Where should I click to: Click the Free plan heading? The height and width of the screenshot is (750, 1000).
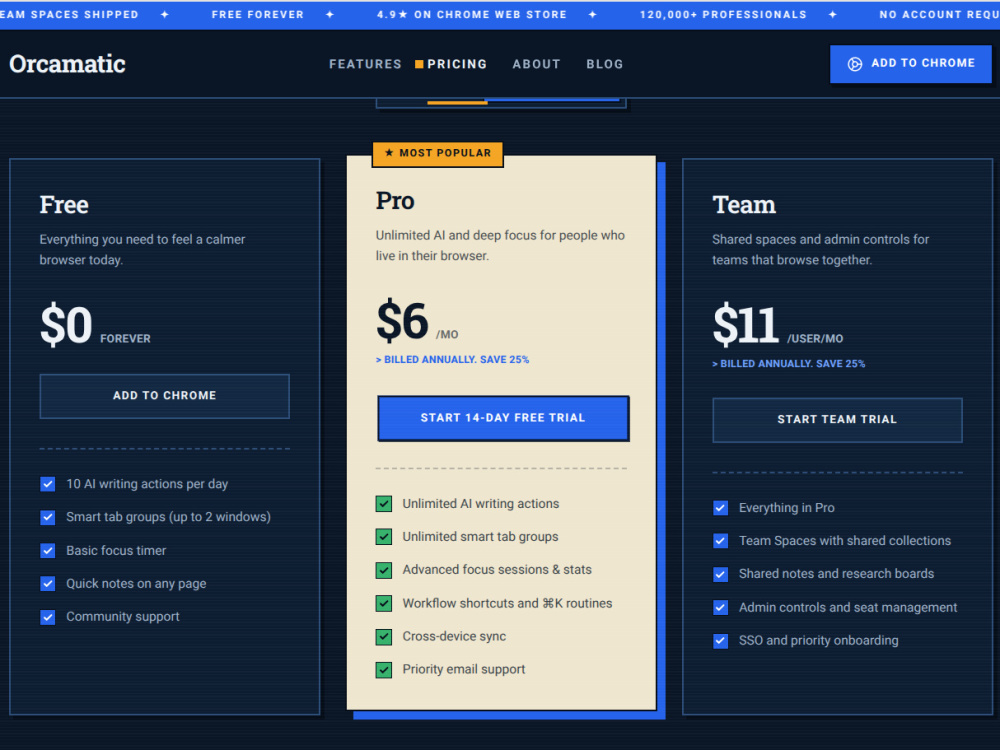[64, 205]
